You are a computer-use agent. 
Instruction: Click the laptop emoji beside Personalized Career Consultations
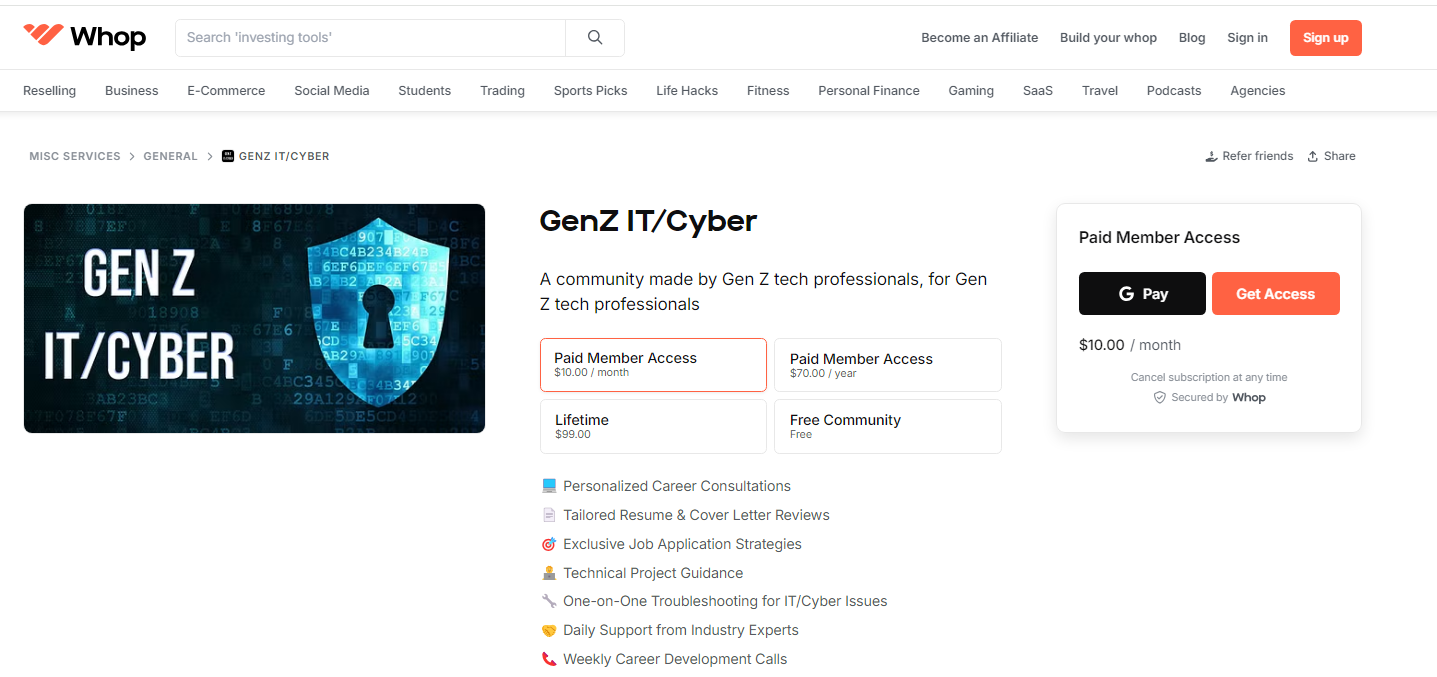pyautogui.click(x=549, y=486)
